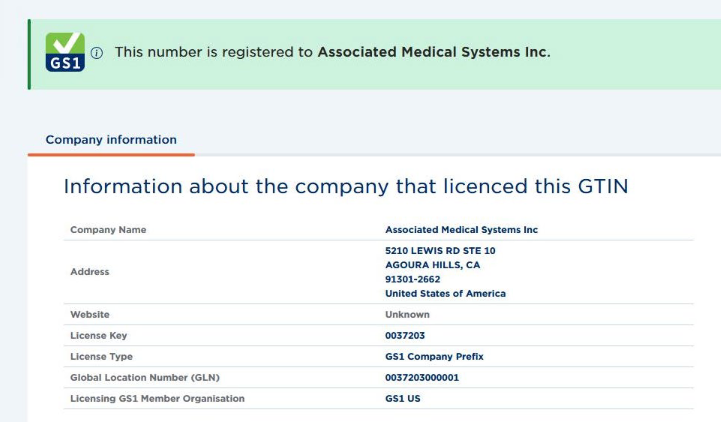
Task: Click the address line 5210 LEWIS RD STE 10
Action: pyautogui.click(x=440, y=251)
